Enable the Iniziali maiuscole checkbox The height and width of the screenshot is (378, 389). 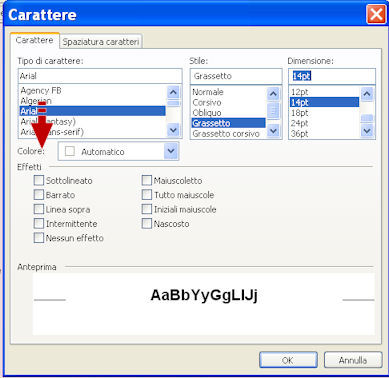[x=147, y=209]
